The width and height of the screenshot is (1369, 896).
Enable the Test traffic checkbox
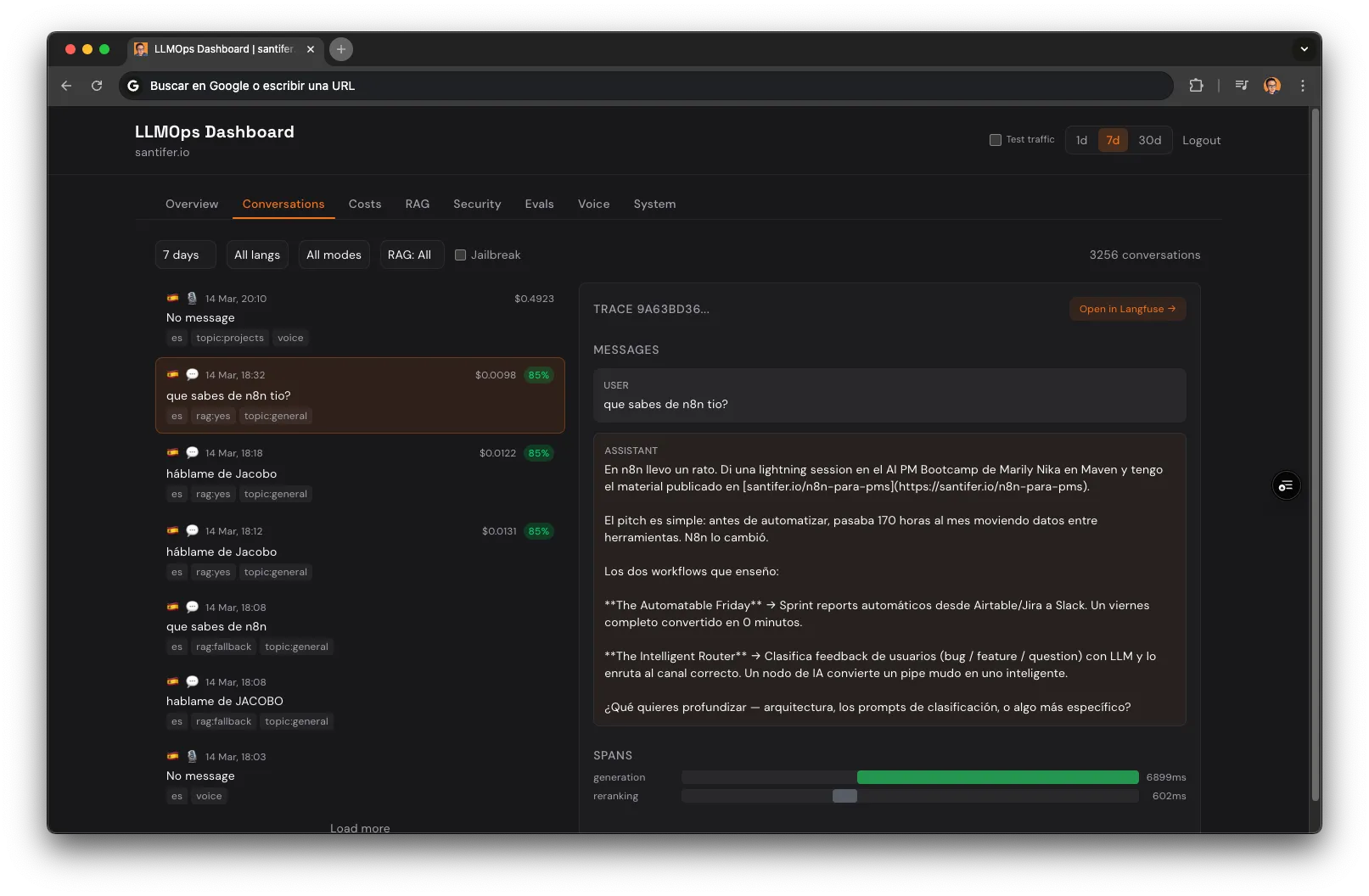995,139
